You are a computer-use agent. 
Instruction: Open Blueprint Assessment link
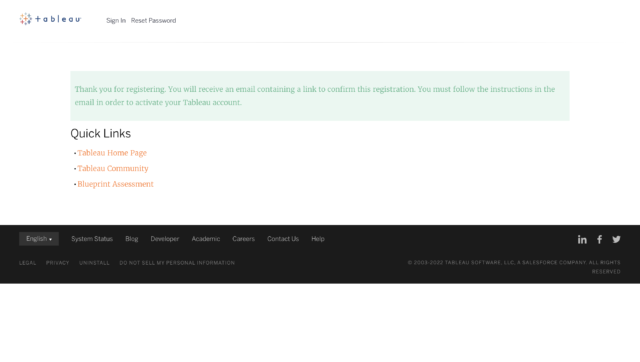click(116, 184)
